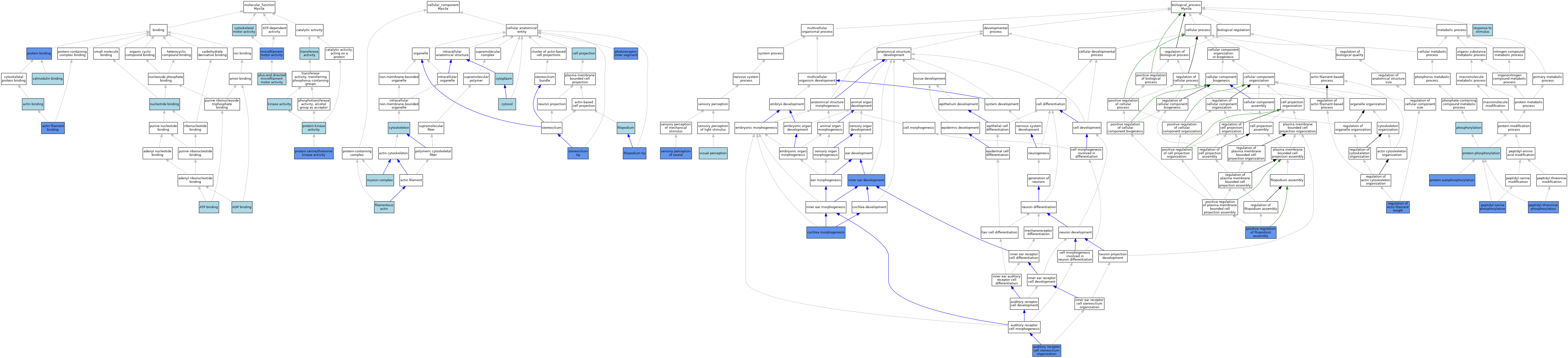Click the 'peptidyl-serine phosphorylation' node
The height and width of the screenshot is (358, 1568).
pyautogui.click(x=1492, y=207)
